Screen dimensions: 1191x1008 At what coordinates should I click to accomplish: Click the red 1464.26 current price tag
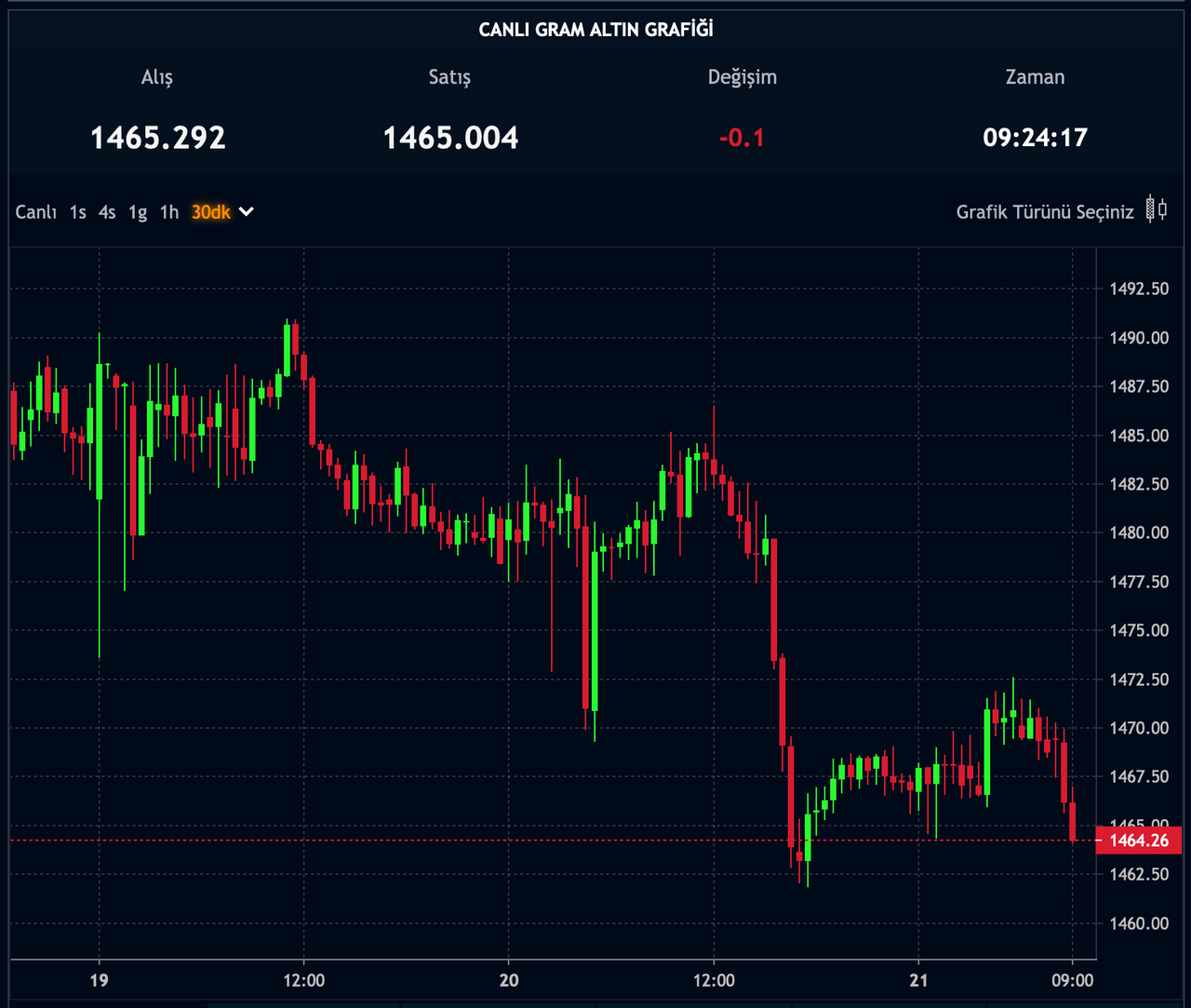1139,840
